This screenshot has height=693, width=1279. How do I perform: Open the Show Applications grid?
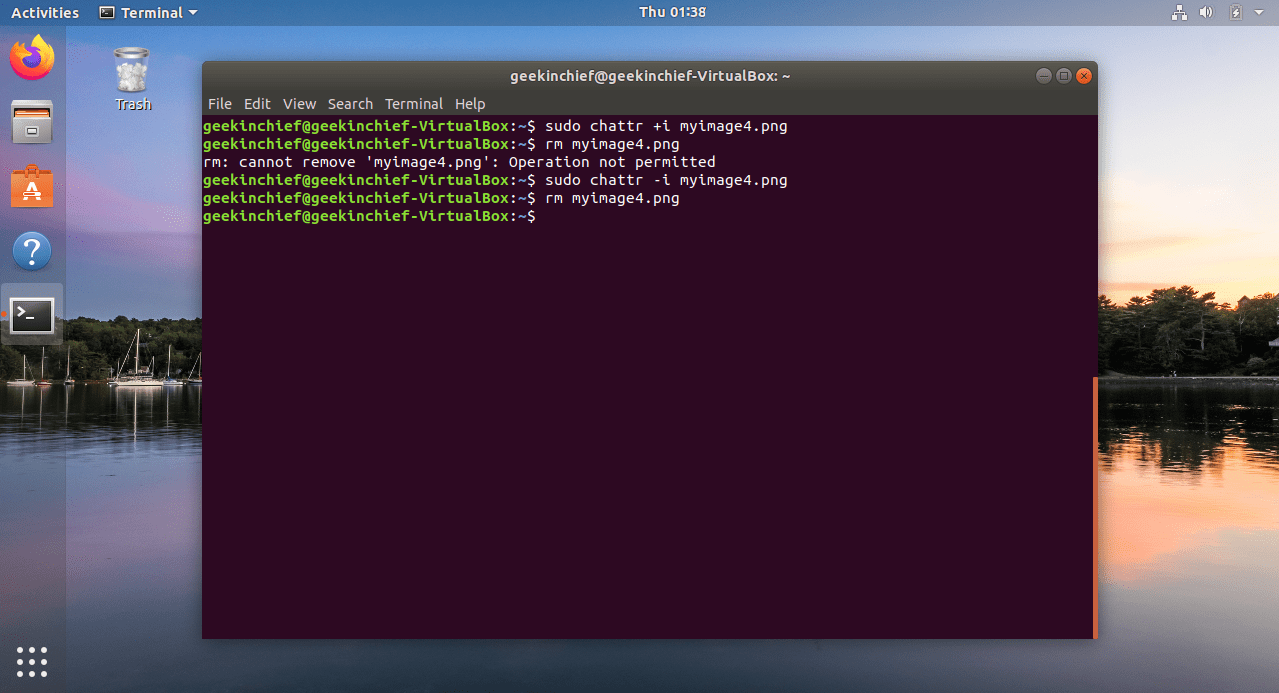pyautogui.click(x=31, y=661)
